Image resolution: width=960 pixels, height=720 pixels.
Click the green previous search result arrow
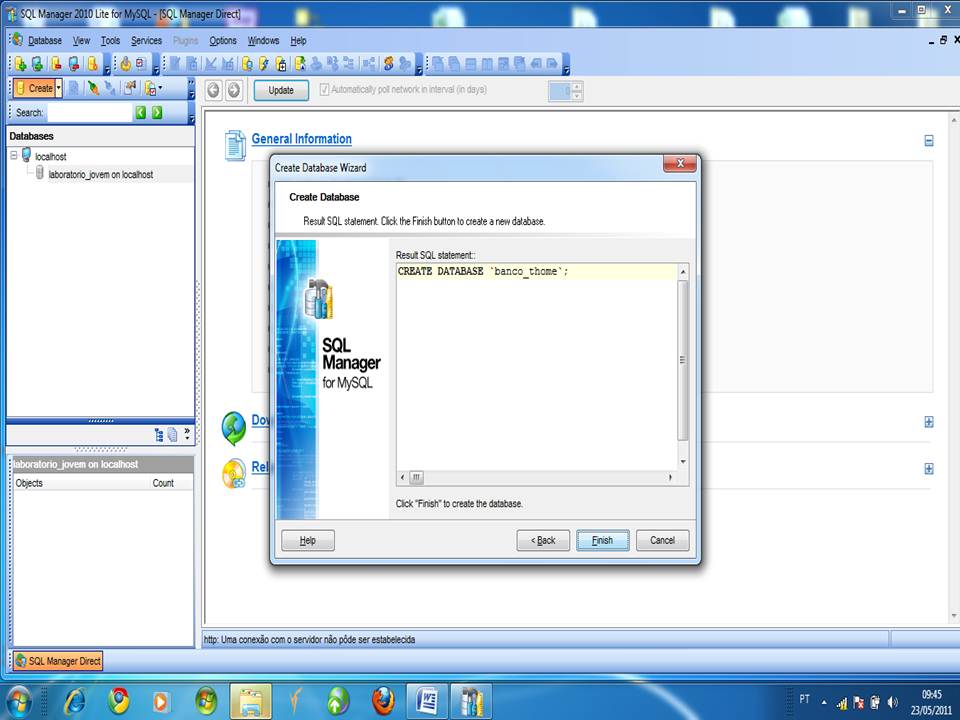coord(141,112)
